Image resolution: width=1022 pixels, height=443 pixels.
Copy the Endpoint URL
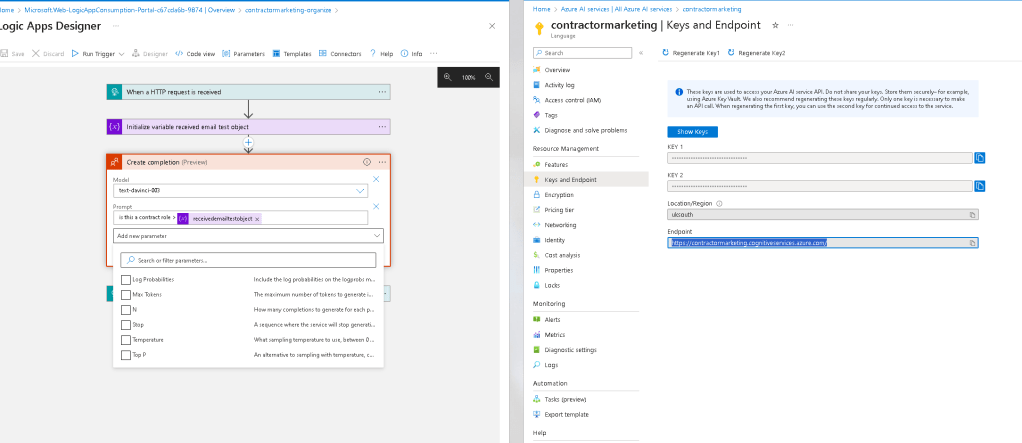click(x=972, y=243)
